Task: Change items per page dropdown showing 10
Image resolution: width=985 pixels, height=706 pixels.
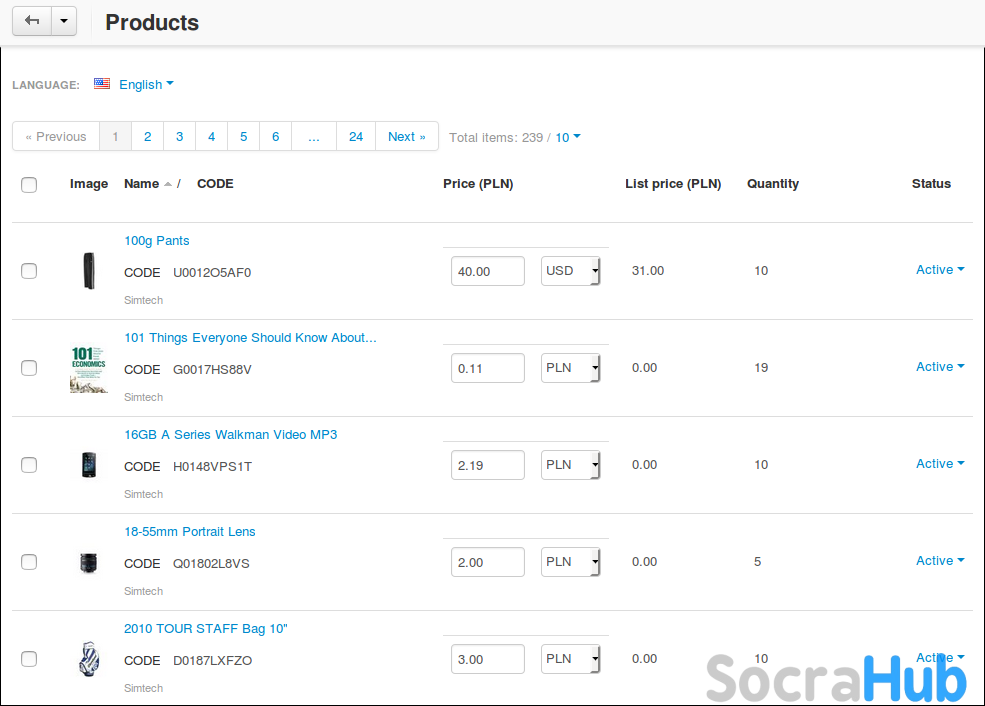Action: coord(568,138)
